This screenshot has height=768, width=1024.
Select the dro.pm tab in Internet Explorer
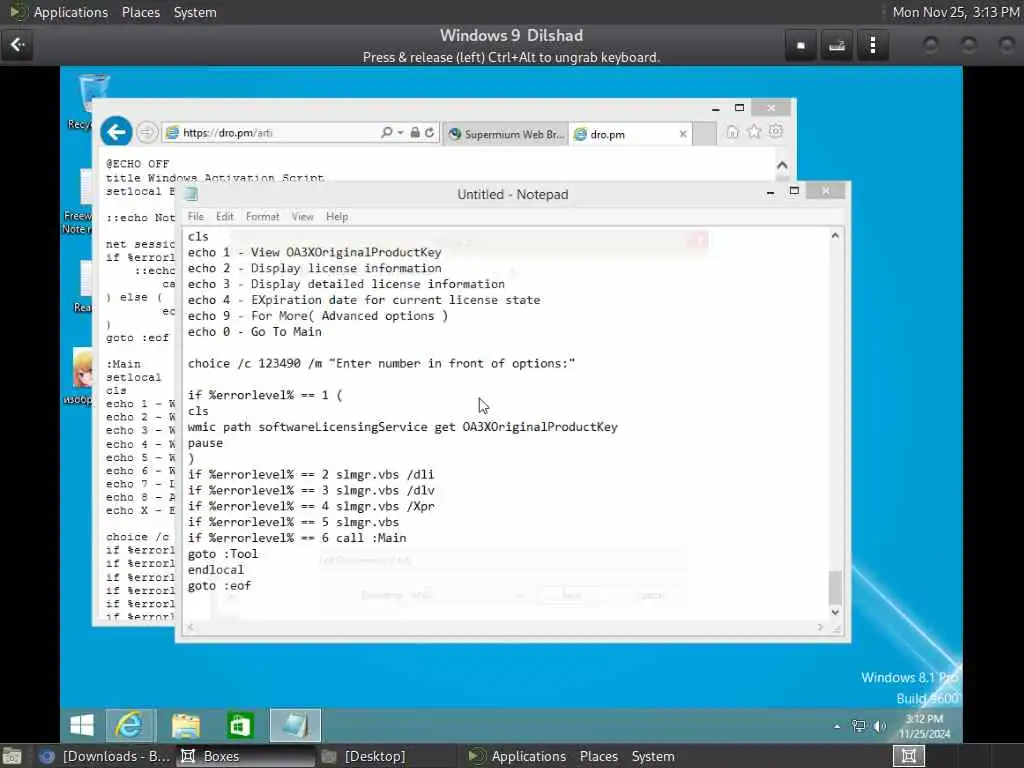point(630,134)
